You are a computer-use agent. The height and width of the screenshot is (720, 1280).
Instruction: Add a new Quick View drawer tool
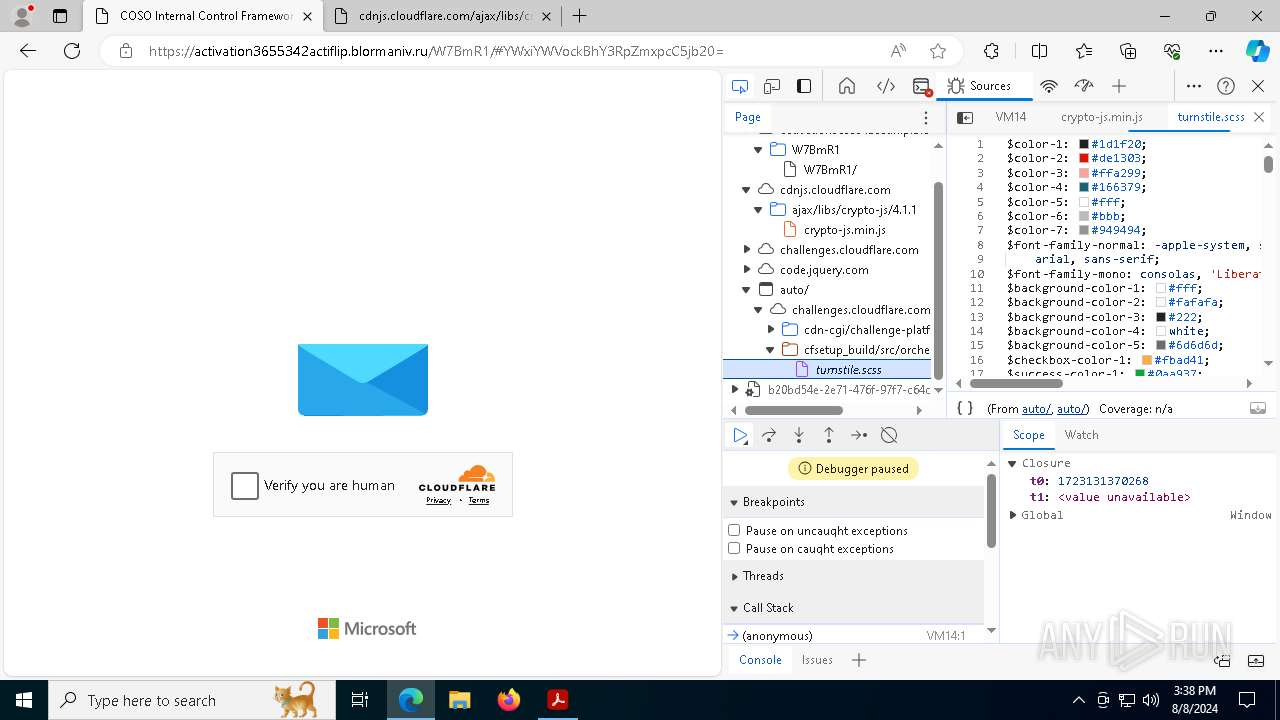pos(859,660)
